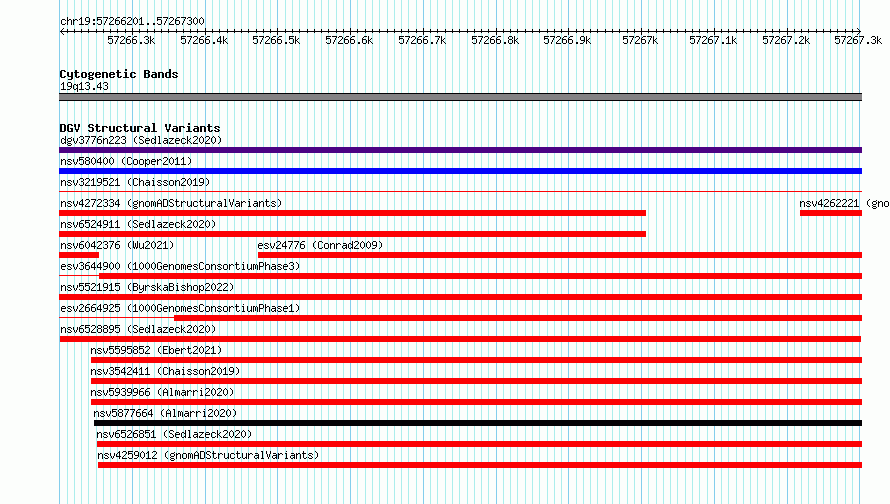Open nsv6528895 (Sedlazeck2020) label
Viewport: 890px width, 504px height.
[x=138, y=329]
